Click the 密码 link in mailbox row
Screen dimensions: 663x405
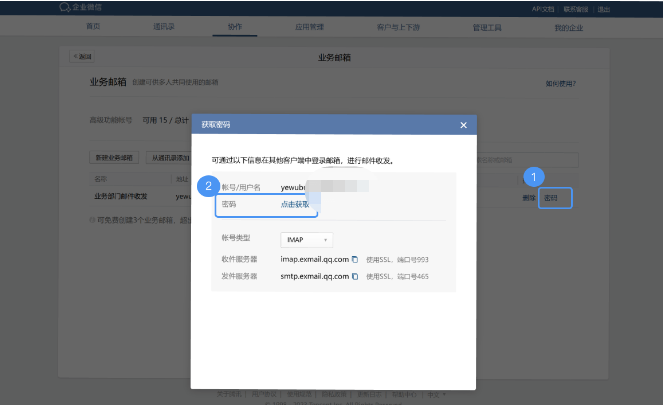coord(550,198)
